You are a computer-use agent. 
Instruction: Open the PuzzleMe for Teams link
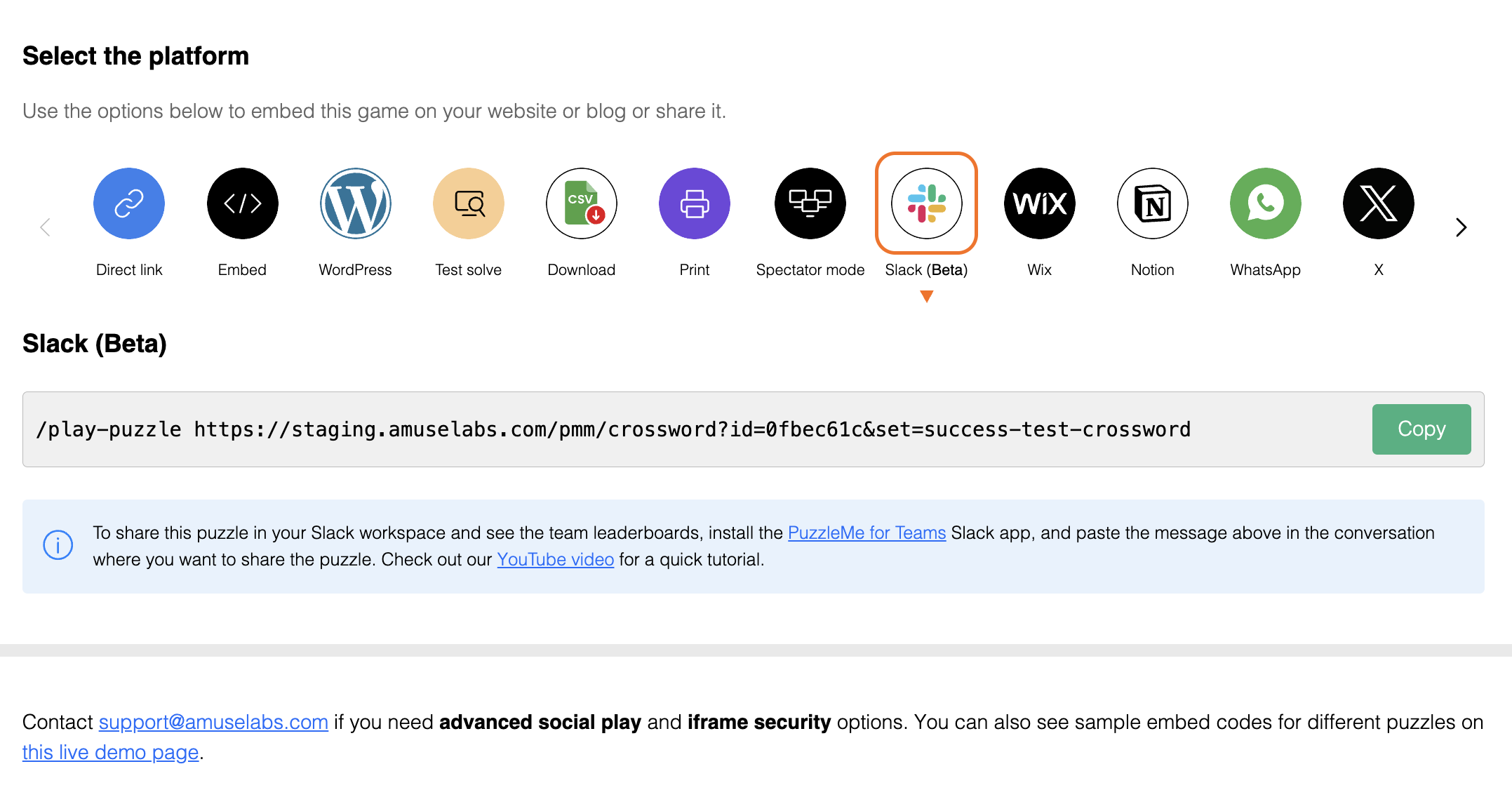point(867,533)
